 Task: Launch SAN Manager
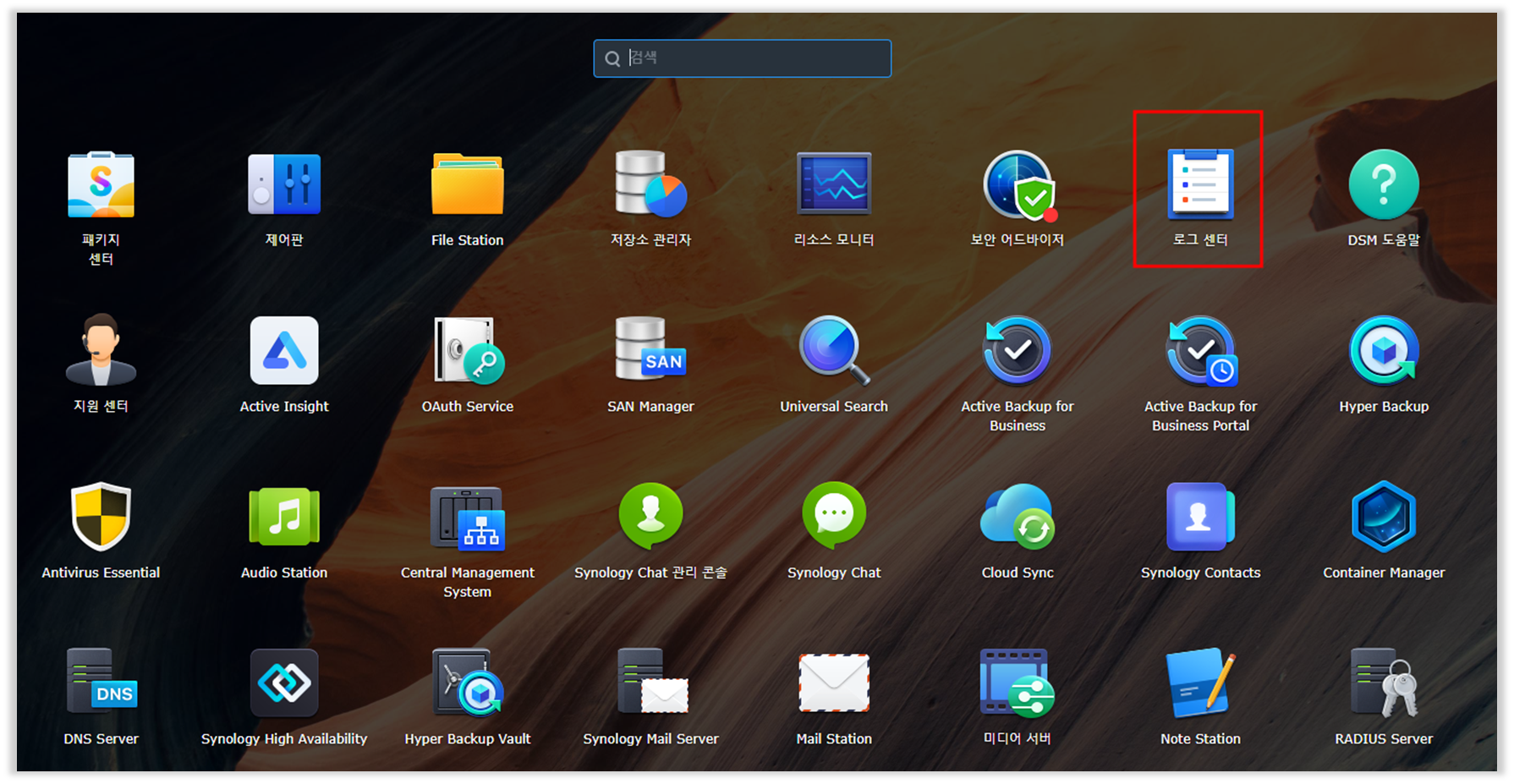650,350
